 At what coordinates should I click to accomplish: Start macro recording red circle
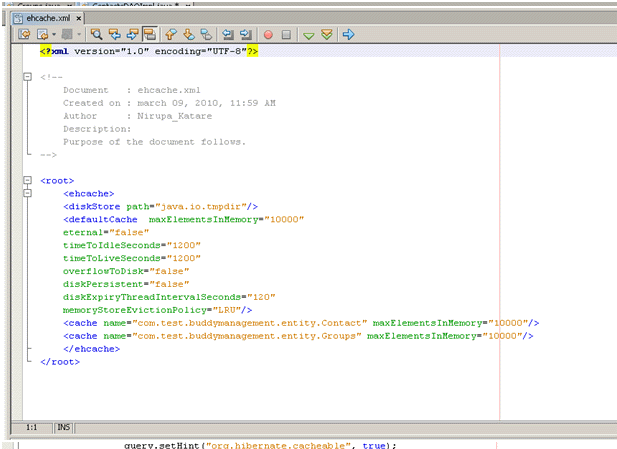point(268,35)
